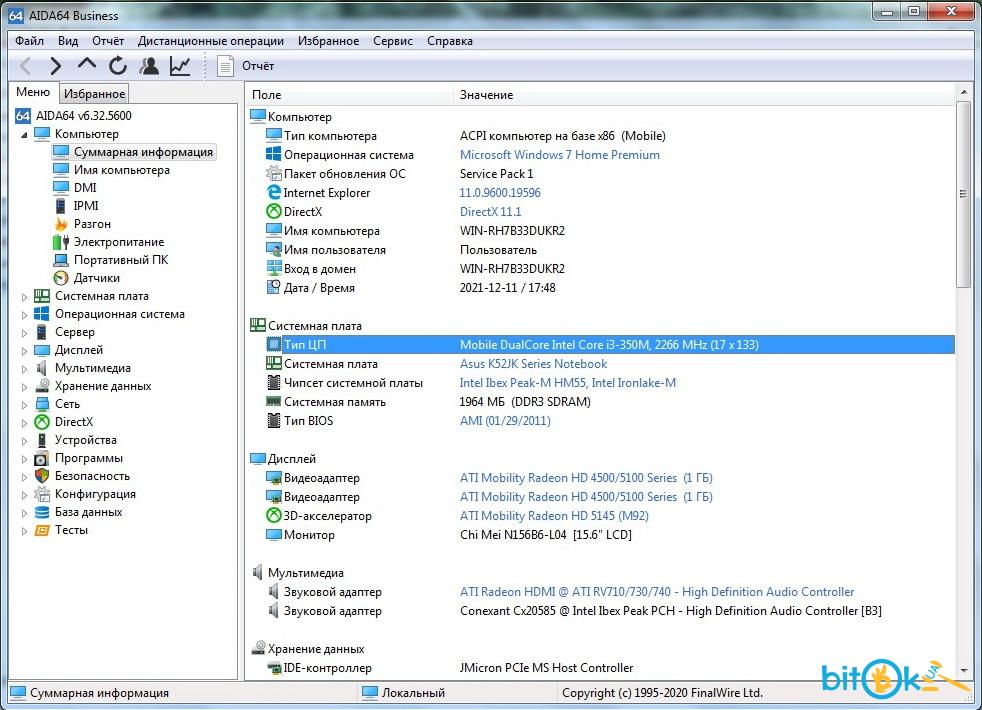Click the 3D-акселератор row icon

[x=274, y=515]
